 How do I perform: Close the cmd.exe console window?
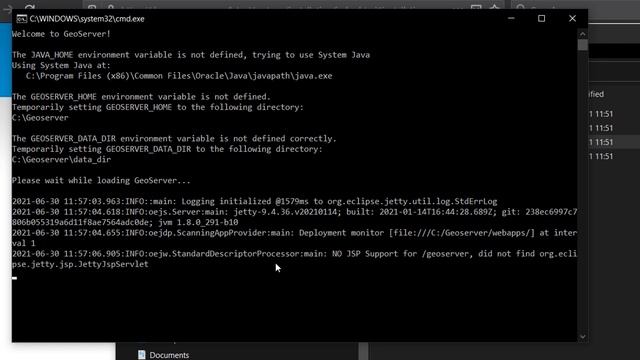[572, 18]
